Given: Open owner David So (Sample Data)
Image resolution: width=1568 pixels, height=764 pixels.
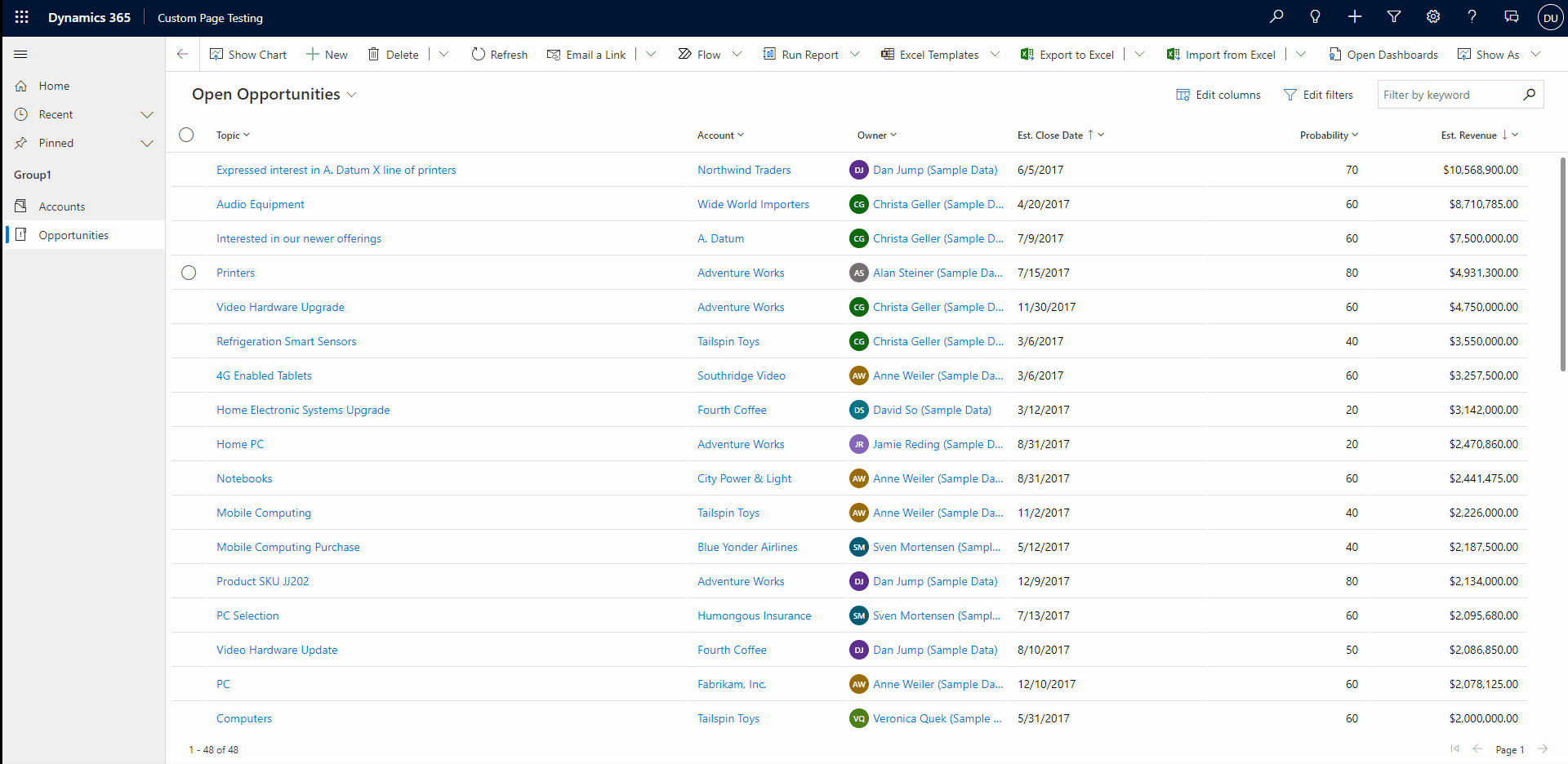Looking at the screenshot, I should coord(932,410).
